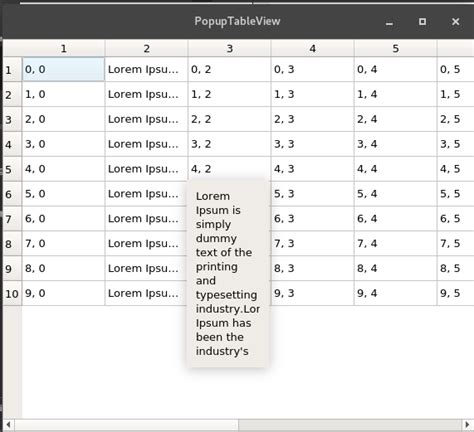Select row header 10
This screenshot has height=432, width=474.
click(12, 293)
